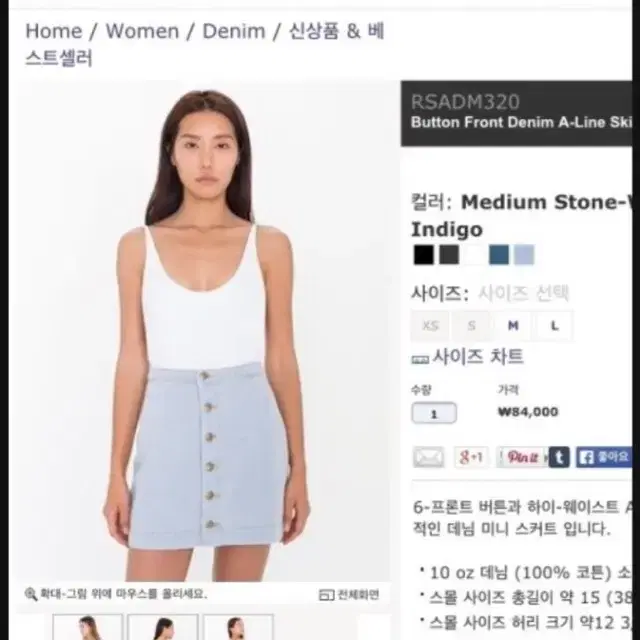Click the magnifier zoom icon under the photo
The image size is (640, 640).
31,594
